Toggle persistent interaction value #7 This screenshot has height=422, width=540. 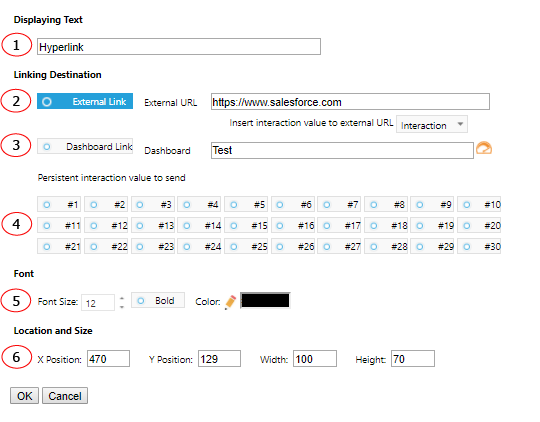[x=339, y=204]
